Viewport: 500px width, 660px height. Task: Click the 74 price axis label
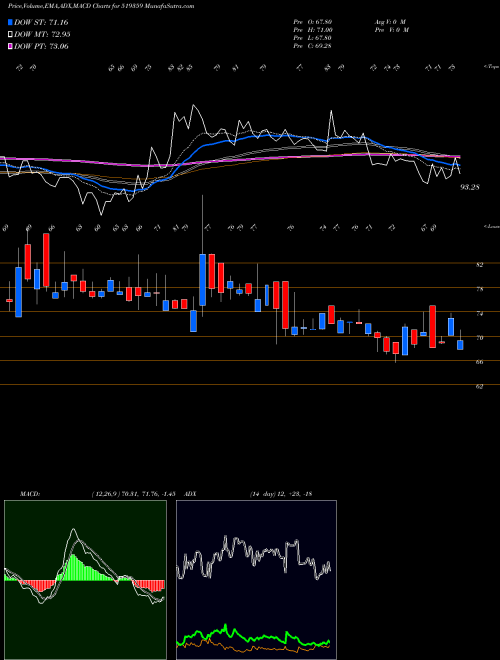[479, 314]
